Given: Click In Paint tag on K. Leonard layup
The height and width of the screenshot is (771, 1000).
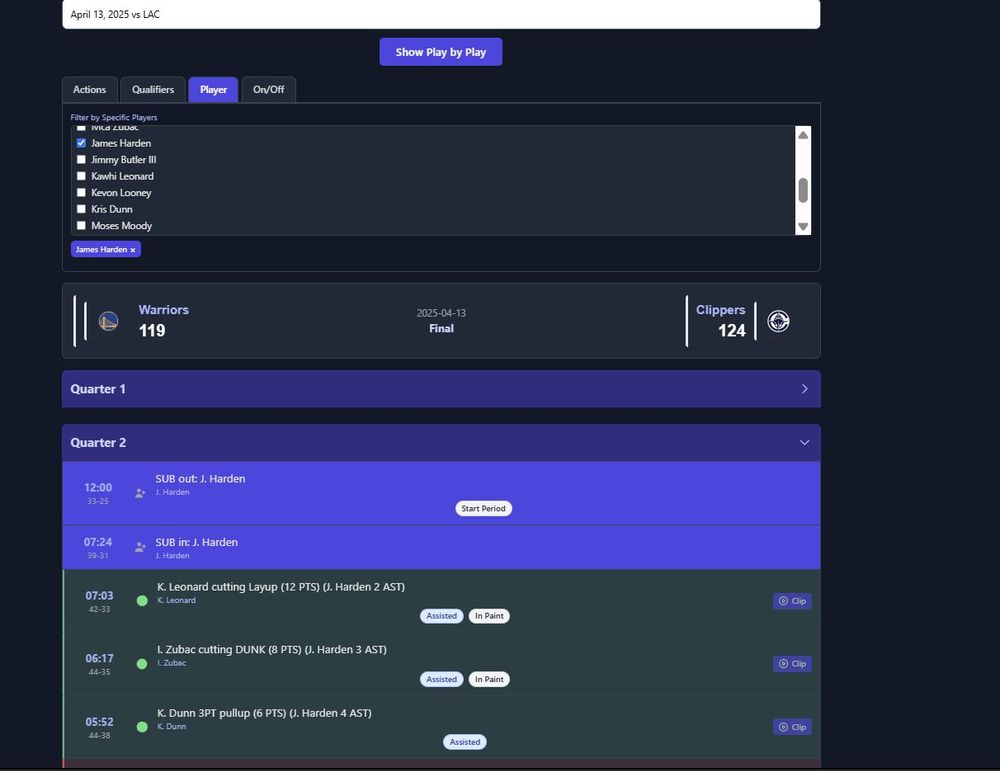Looking at the screenshot, I should (489, 616).
